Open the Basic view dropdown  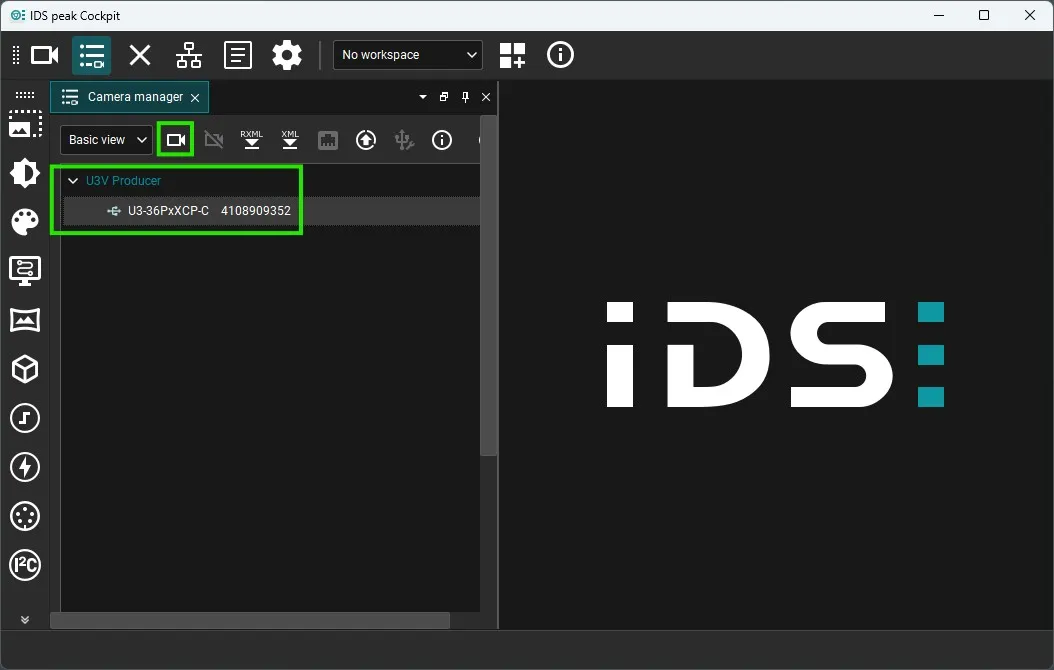coord(106,140)
